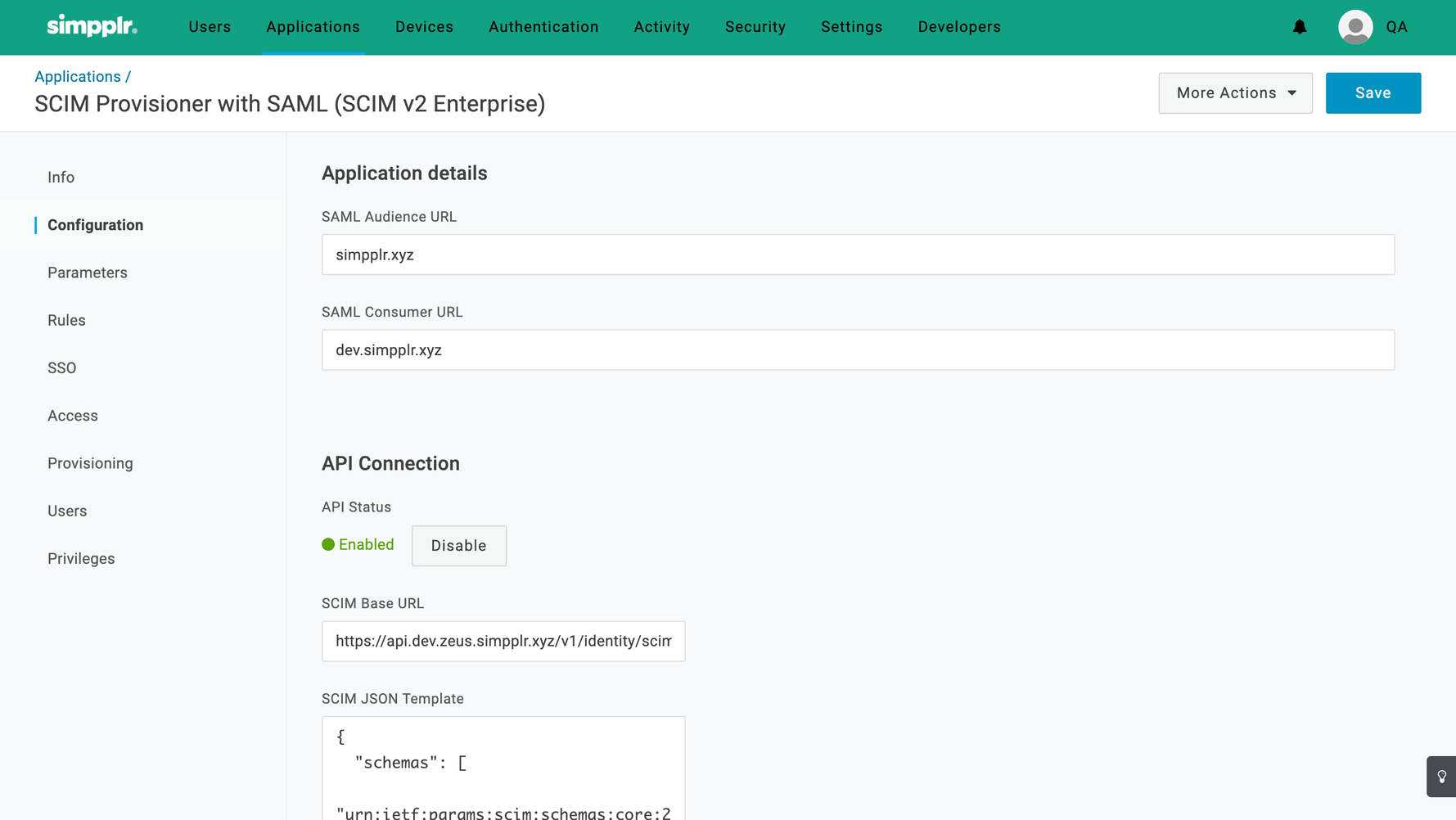The height and width of the screenshot is (820, 1456).
Task: Follow the Applications breadcrumb link
Action: pos(78,76)
